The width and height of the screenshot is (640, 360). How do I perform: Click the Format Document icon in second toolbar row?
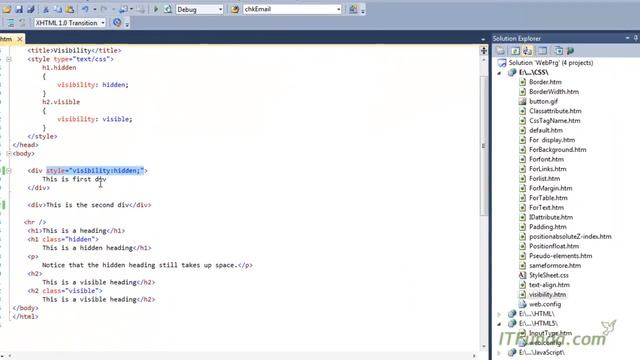coord(11,23)
